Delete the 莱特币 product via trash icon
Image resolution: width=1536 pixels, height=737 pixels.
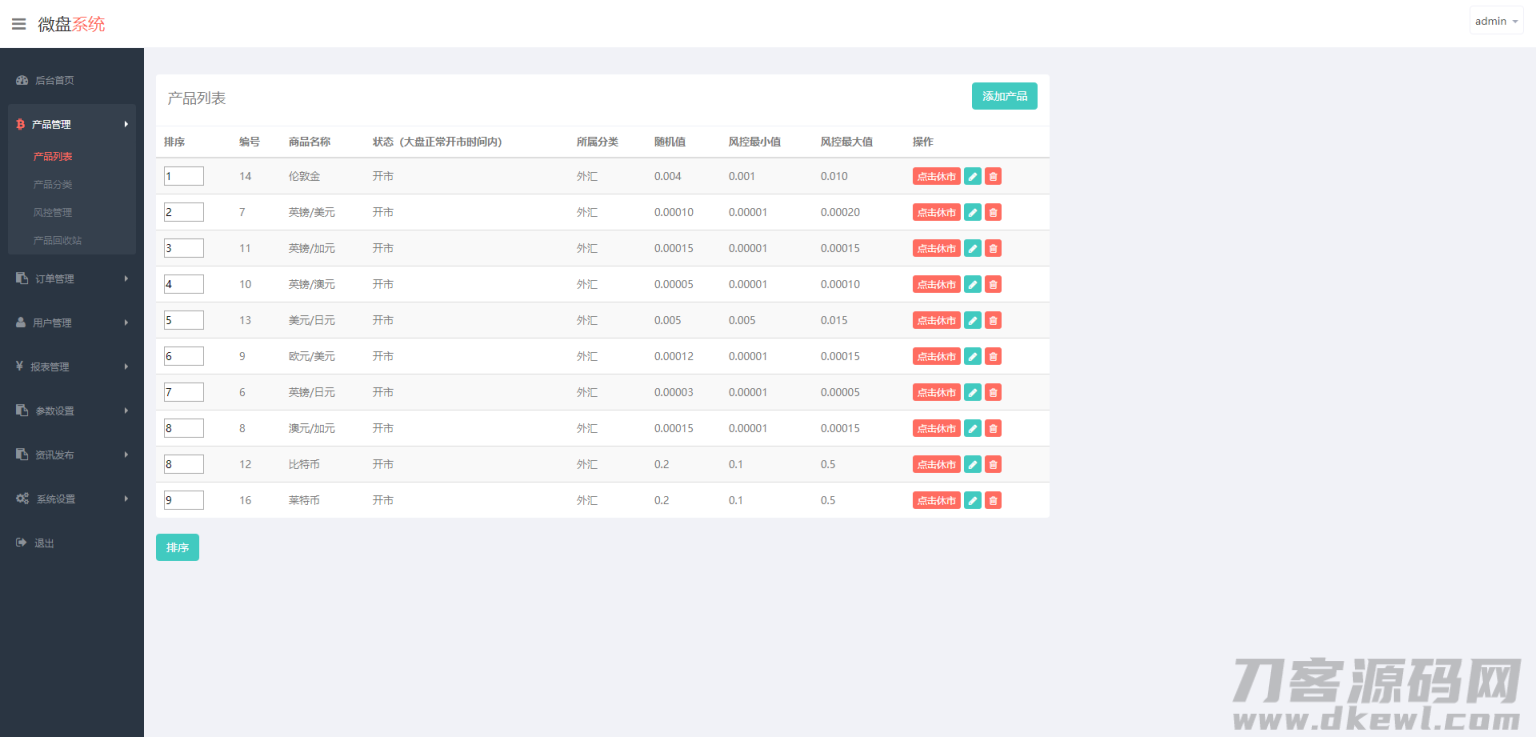tap(993, 500)
